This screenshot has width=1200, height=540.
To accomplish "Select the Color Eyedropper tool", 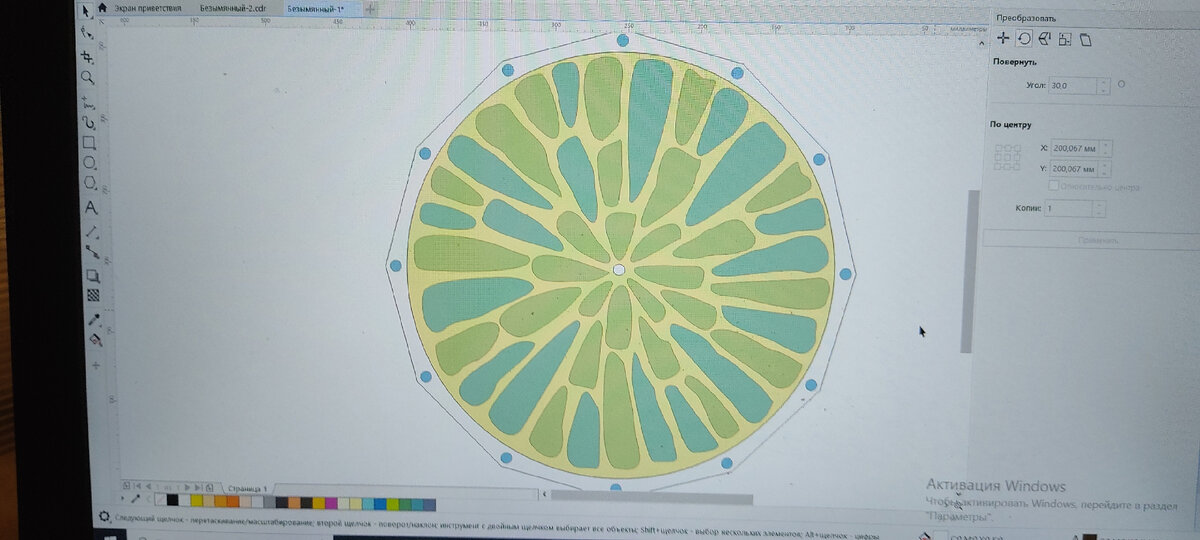I will point(94,319).
